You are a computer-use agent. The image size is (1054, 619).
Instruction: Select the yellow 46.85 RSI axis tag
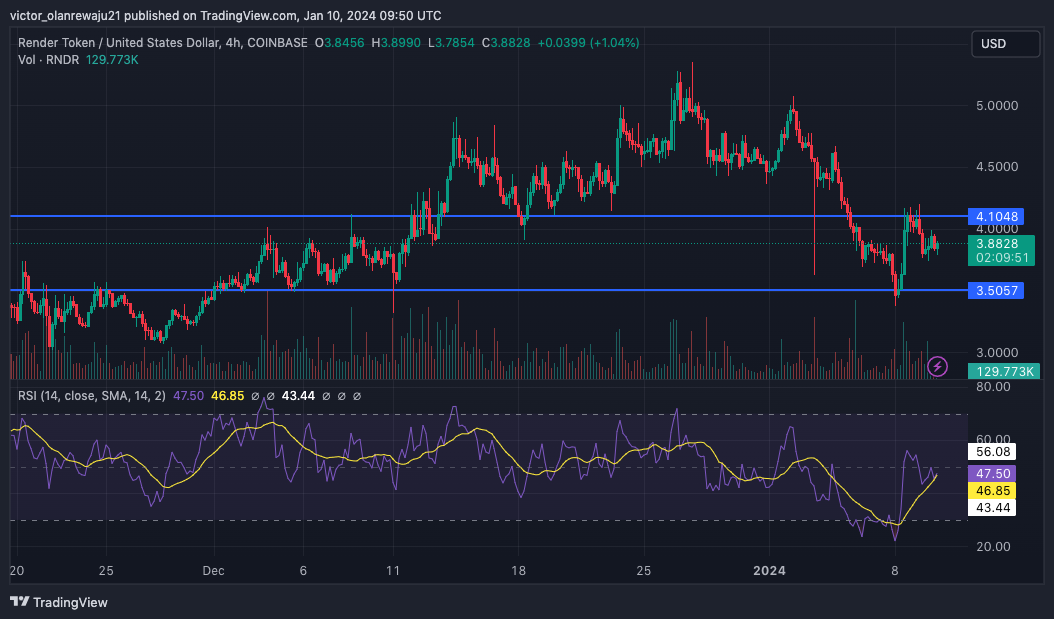(992, 491)
